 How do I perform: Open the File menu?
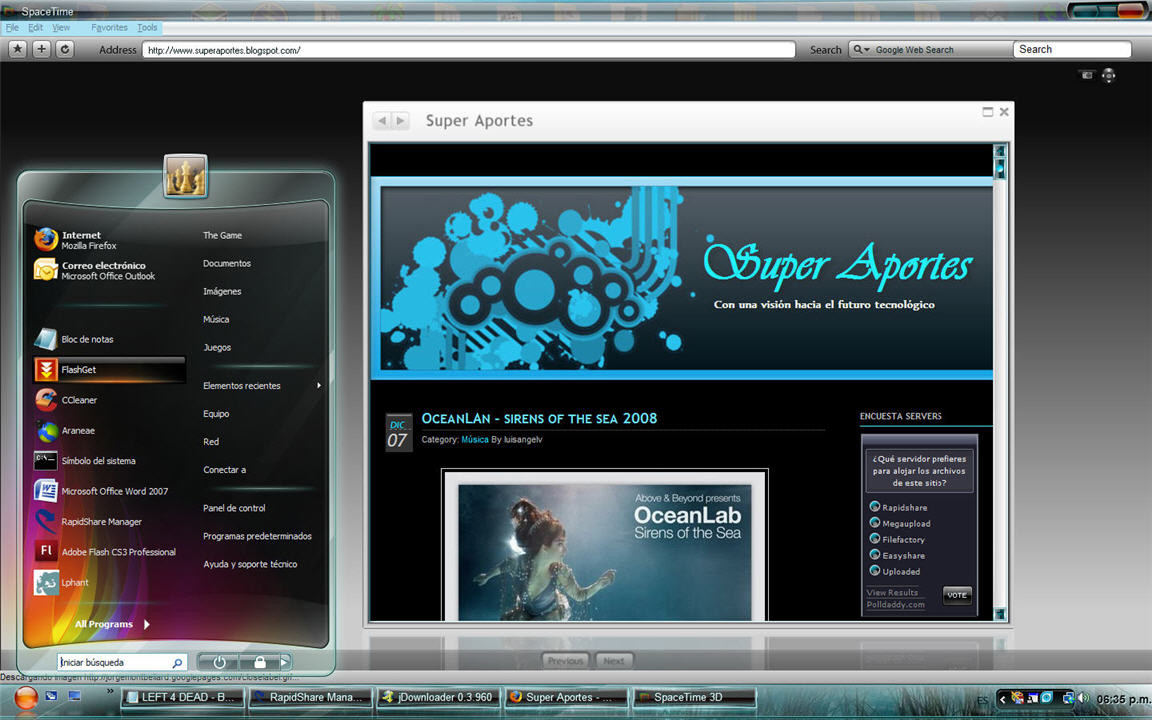point(12,28)
